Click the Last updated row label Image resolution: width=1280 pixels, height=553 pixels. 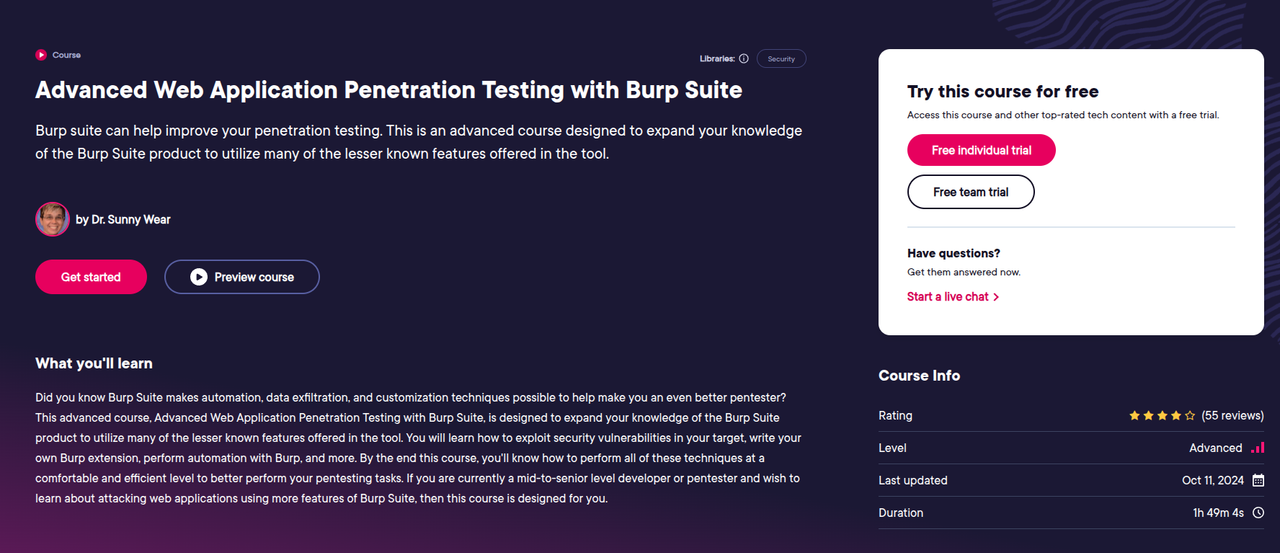[913, 481]
